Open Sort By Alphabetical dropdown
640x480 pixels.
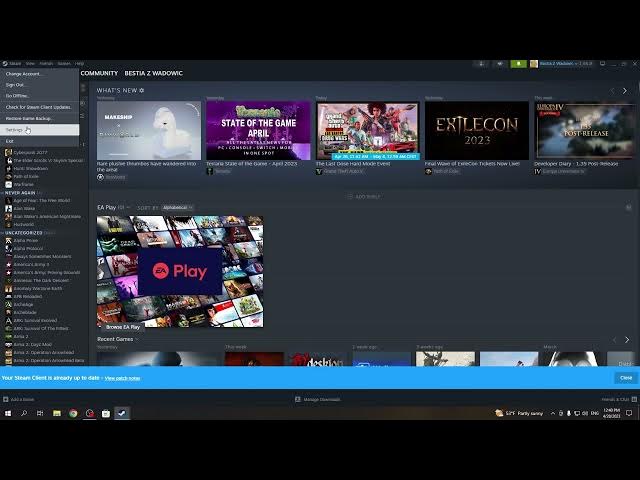(x=178, y=208)
